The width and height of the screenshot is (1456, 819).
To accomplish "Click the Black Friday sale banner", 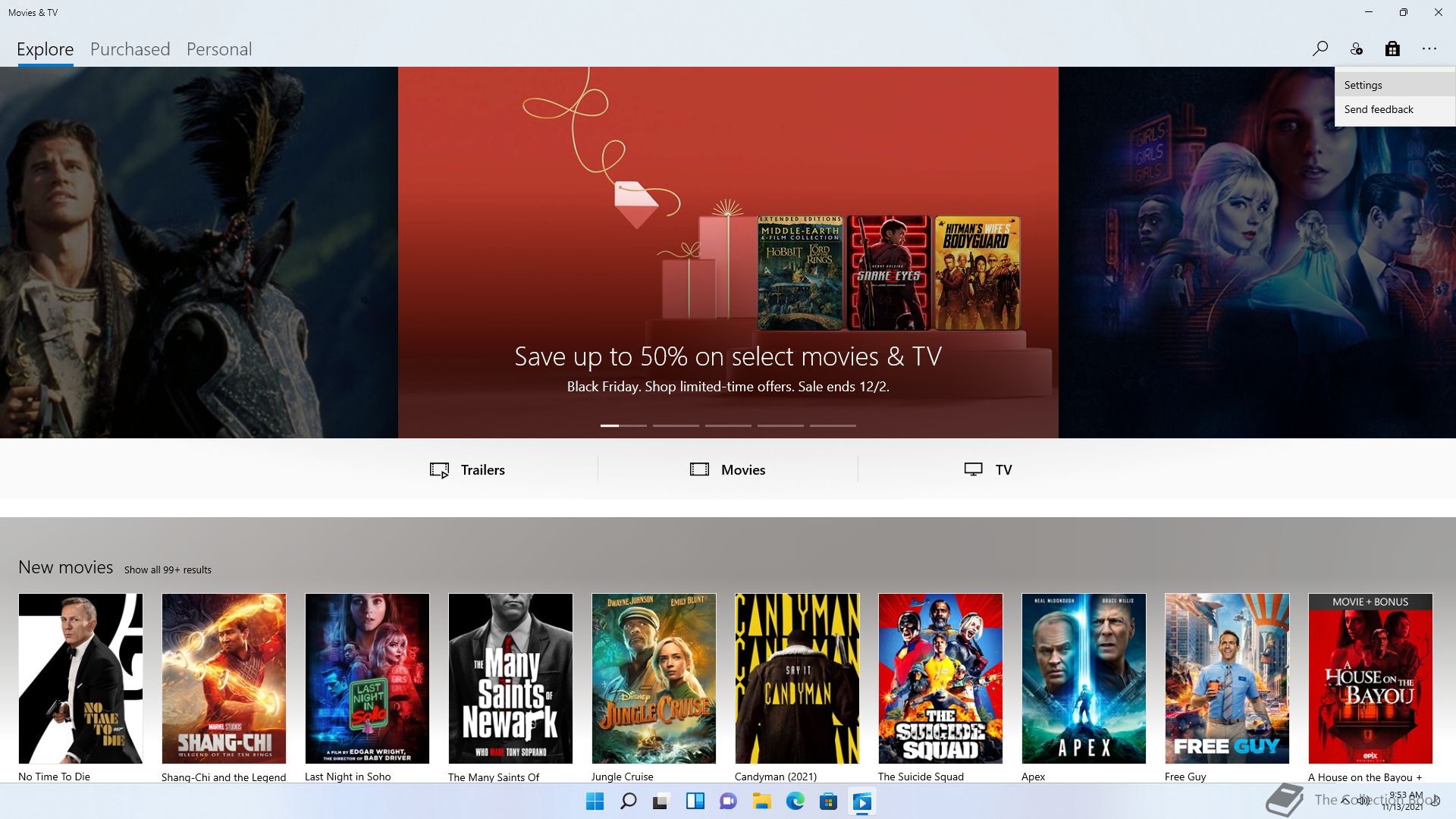I will click(728, 253).
